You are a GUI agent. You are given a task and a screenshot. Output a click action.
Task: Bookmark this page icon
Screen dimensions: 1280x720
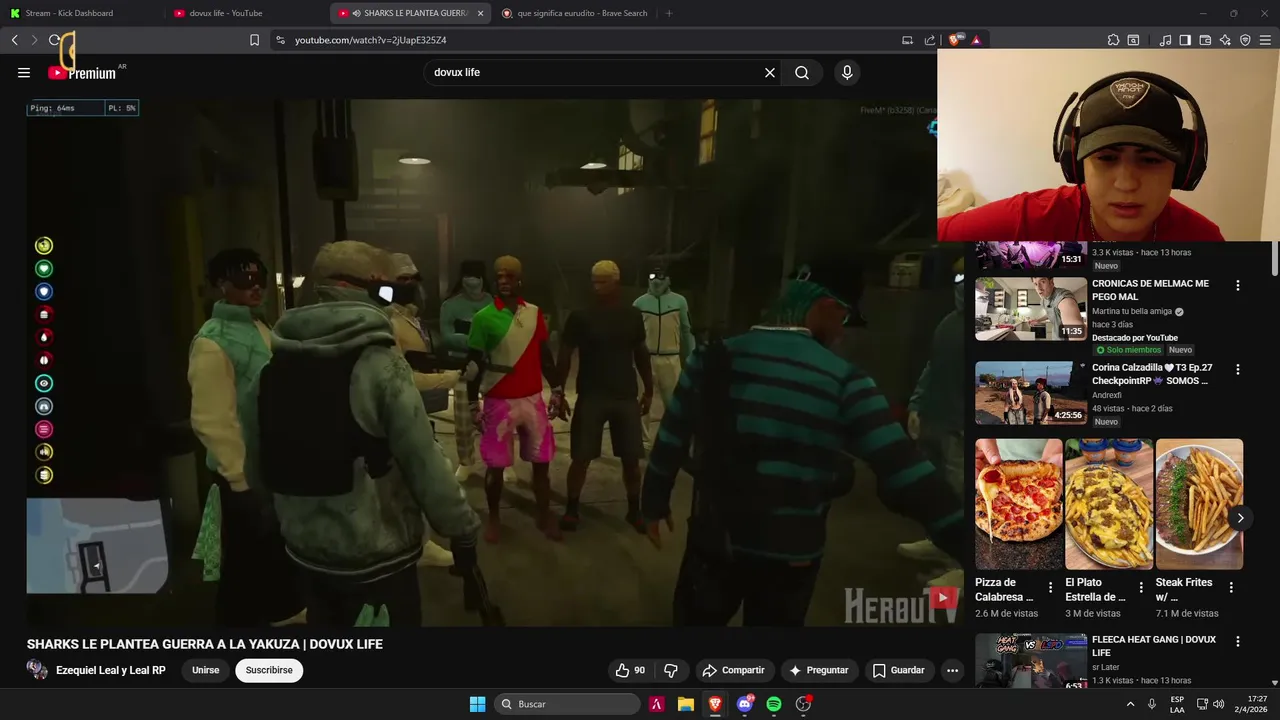[x=254, y=40]
